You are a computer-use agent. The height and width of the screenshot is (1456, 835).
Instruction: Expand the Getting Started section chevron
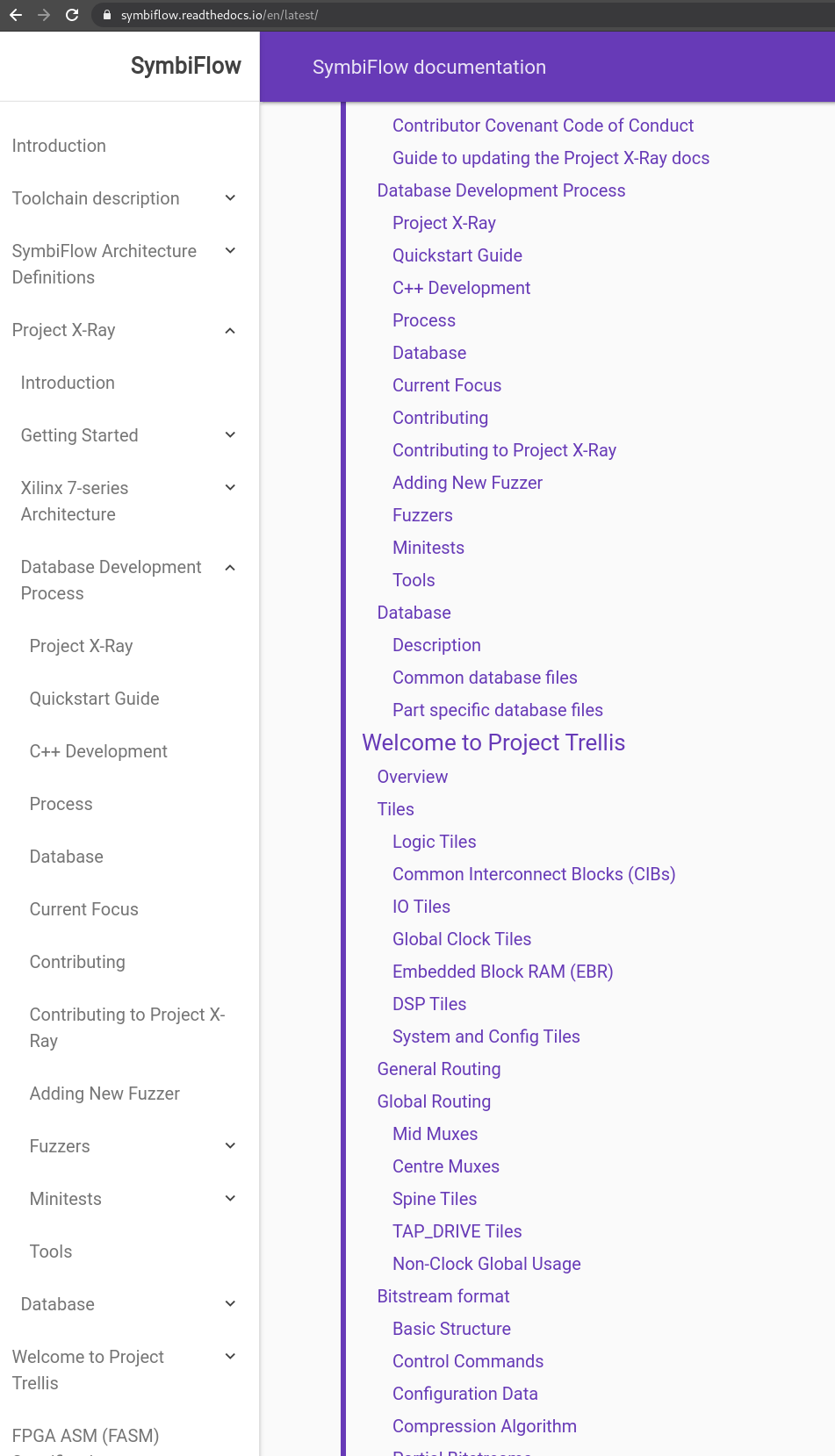(x=230, y=435)
